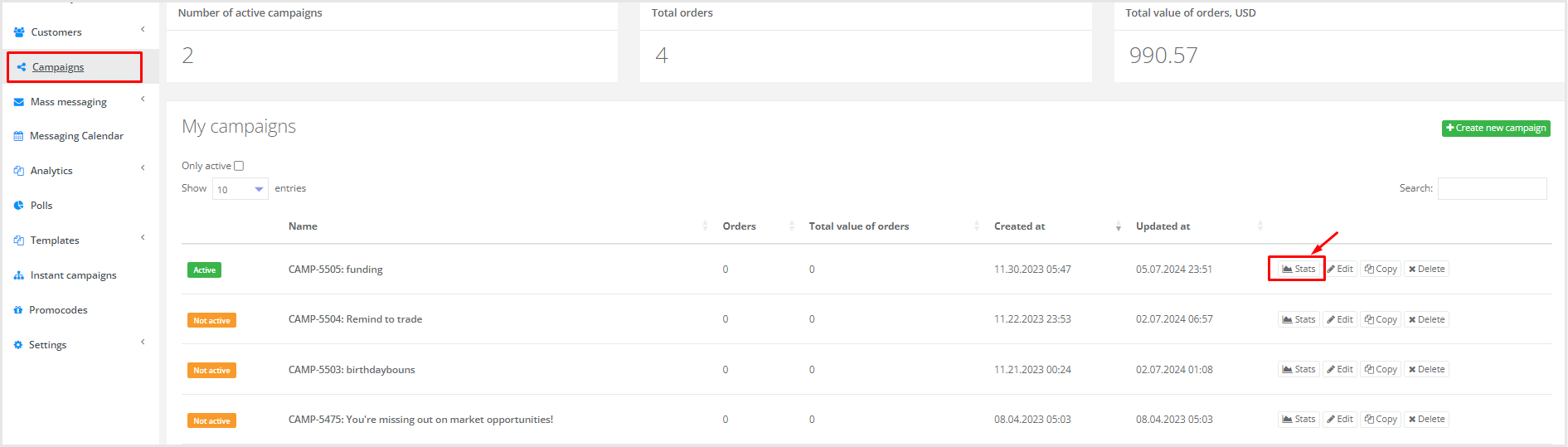
Task: Expand the Templates submenu chevron
Action: pyautogui.click(x=143, y=238)
